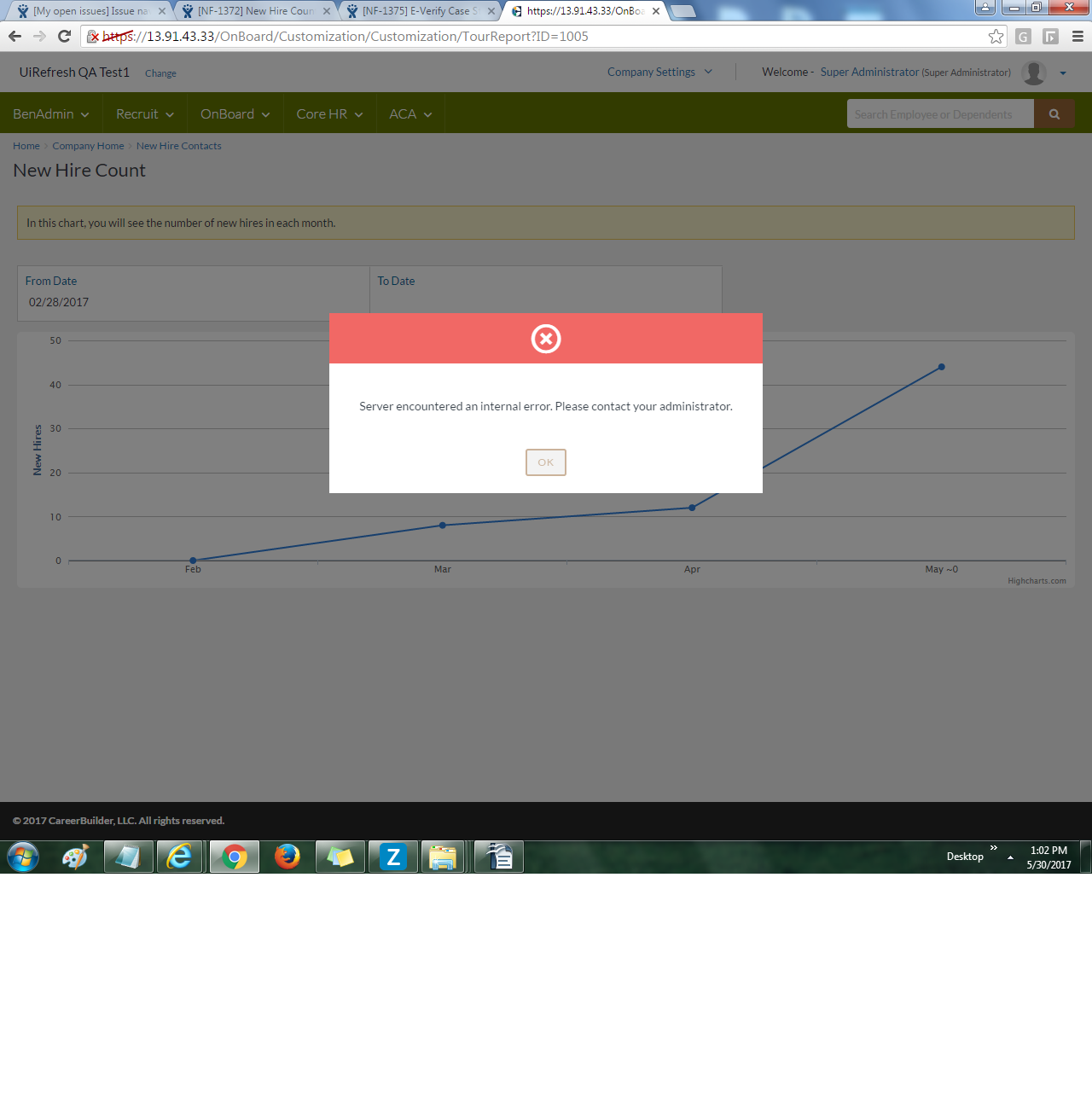Open the dropdown arrow beside the user avatar
Image resolution: width=1092 pixels, height=1104 pixels.
click(1062, 73)
